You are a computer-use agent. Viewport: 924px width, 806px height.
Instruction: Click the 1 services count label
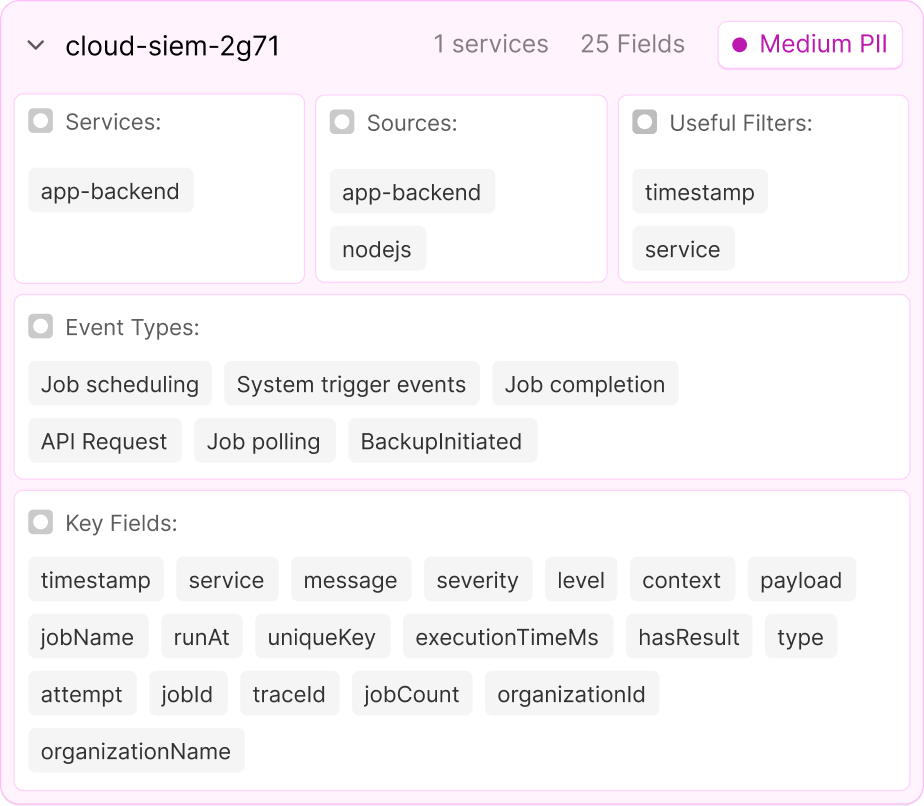(x=490, y=45)
